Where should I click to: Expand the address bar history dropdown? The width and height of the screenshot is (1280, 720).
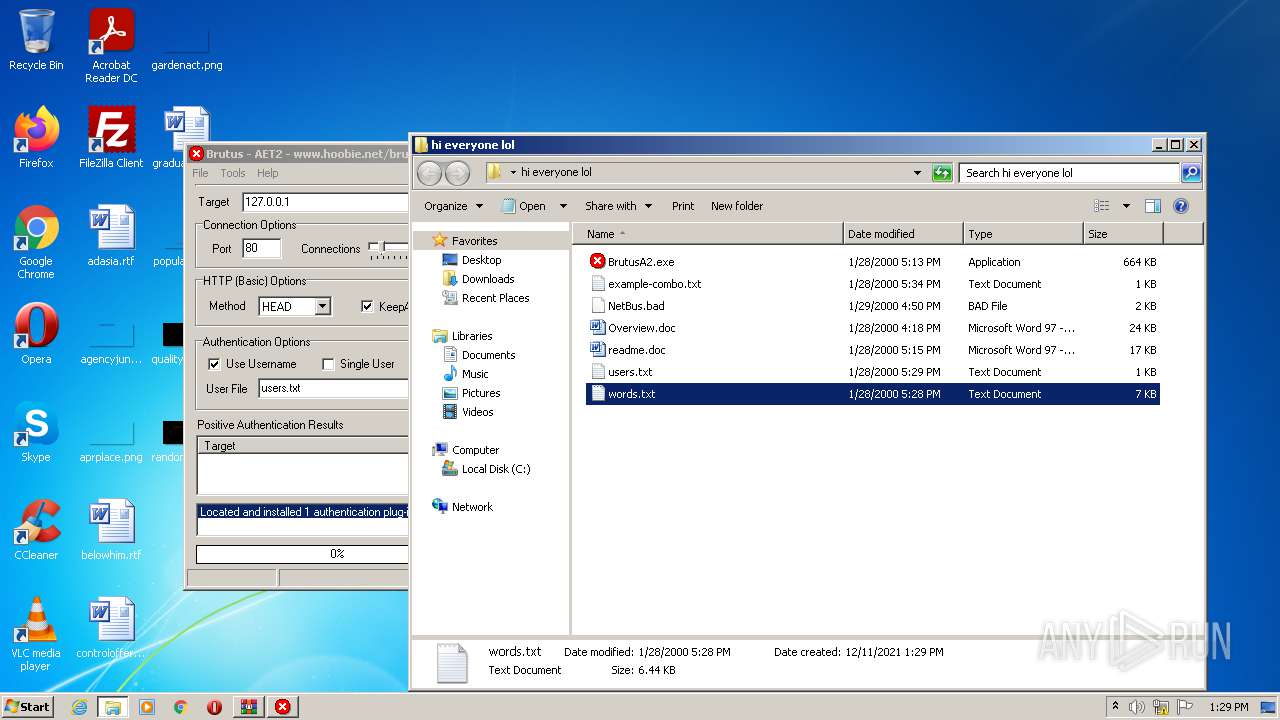[x=917, y=173]
